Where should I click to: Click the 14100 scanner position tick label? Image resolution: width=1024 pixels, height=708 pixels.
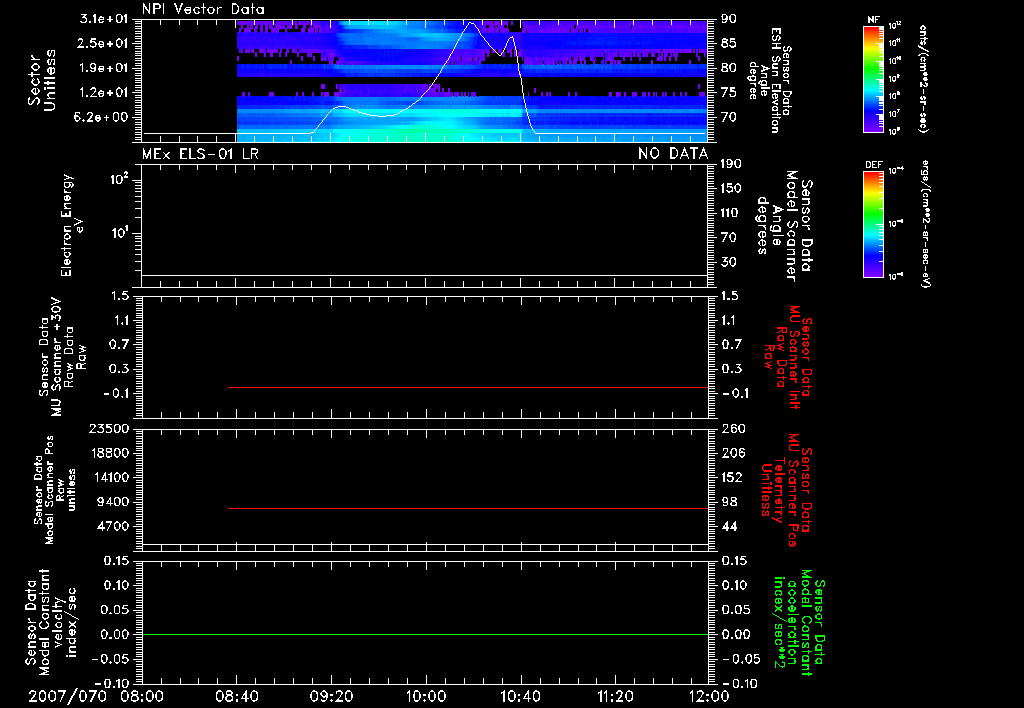109,477
